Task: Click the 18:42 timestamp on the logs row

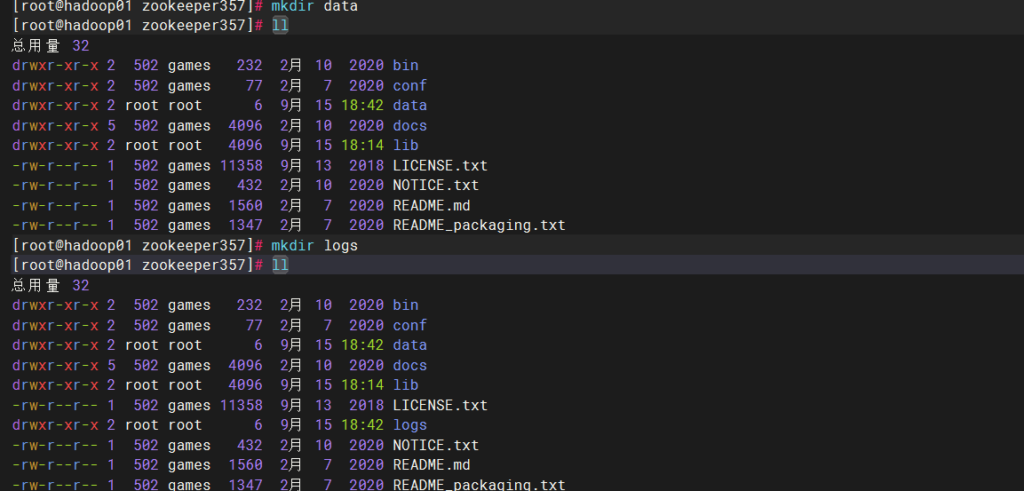Action: coord(362,425)
